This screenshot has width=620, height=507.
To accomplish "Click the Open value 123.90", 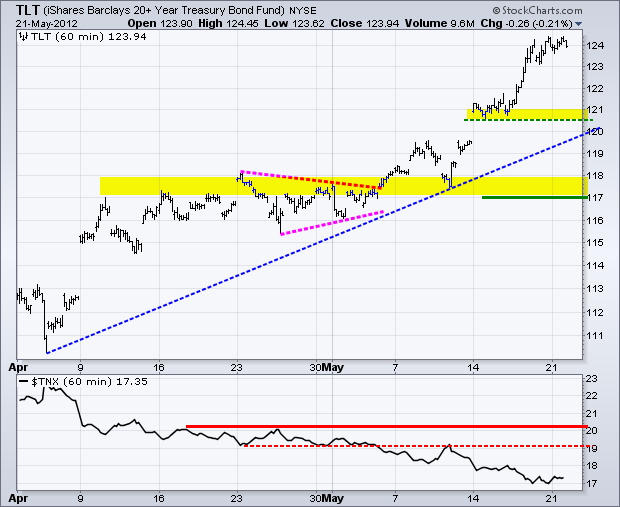I will [x=176, y=24].
